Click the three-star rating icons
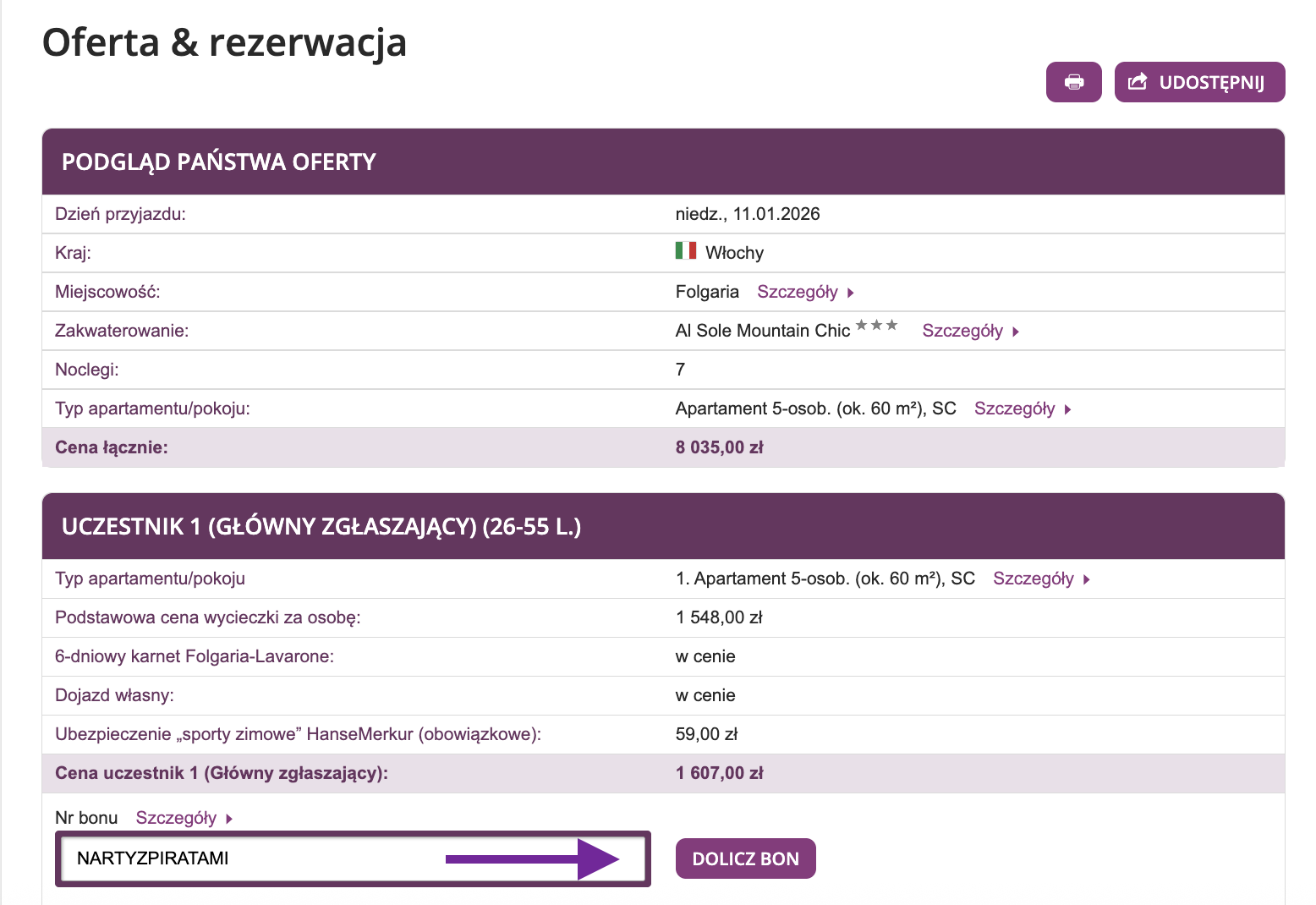This screenshot has width=1316, height=905. coord(875,324)
